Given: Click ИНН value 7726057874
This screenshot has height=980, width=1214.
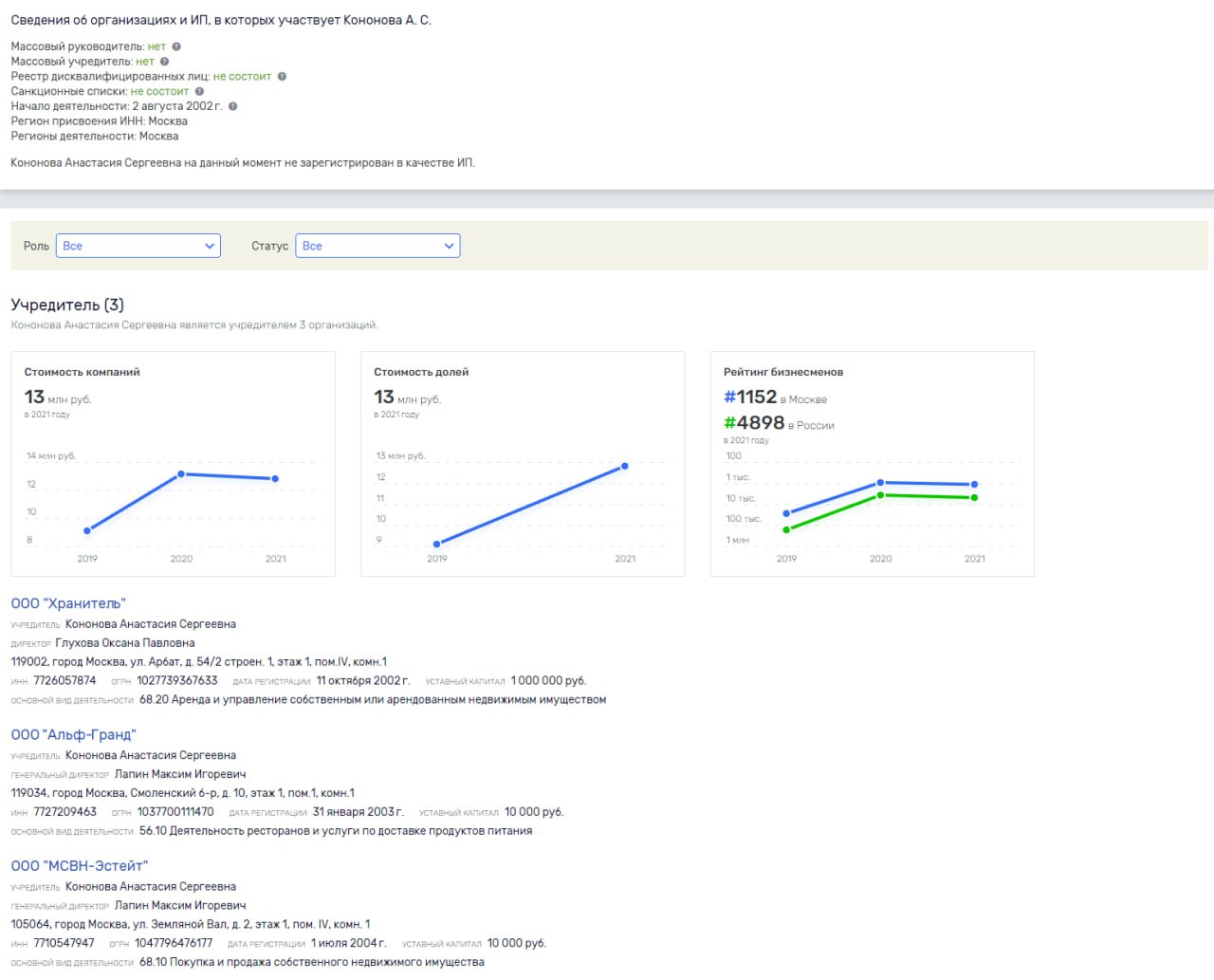Looking at the screenshot, I should (64, 680).
